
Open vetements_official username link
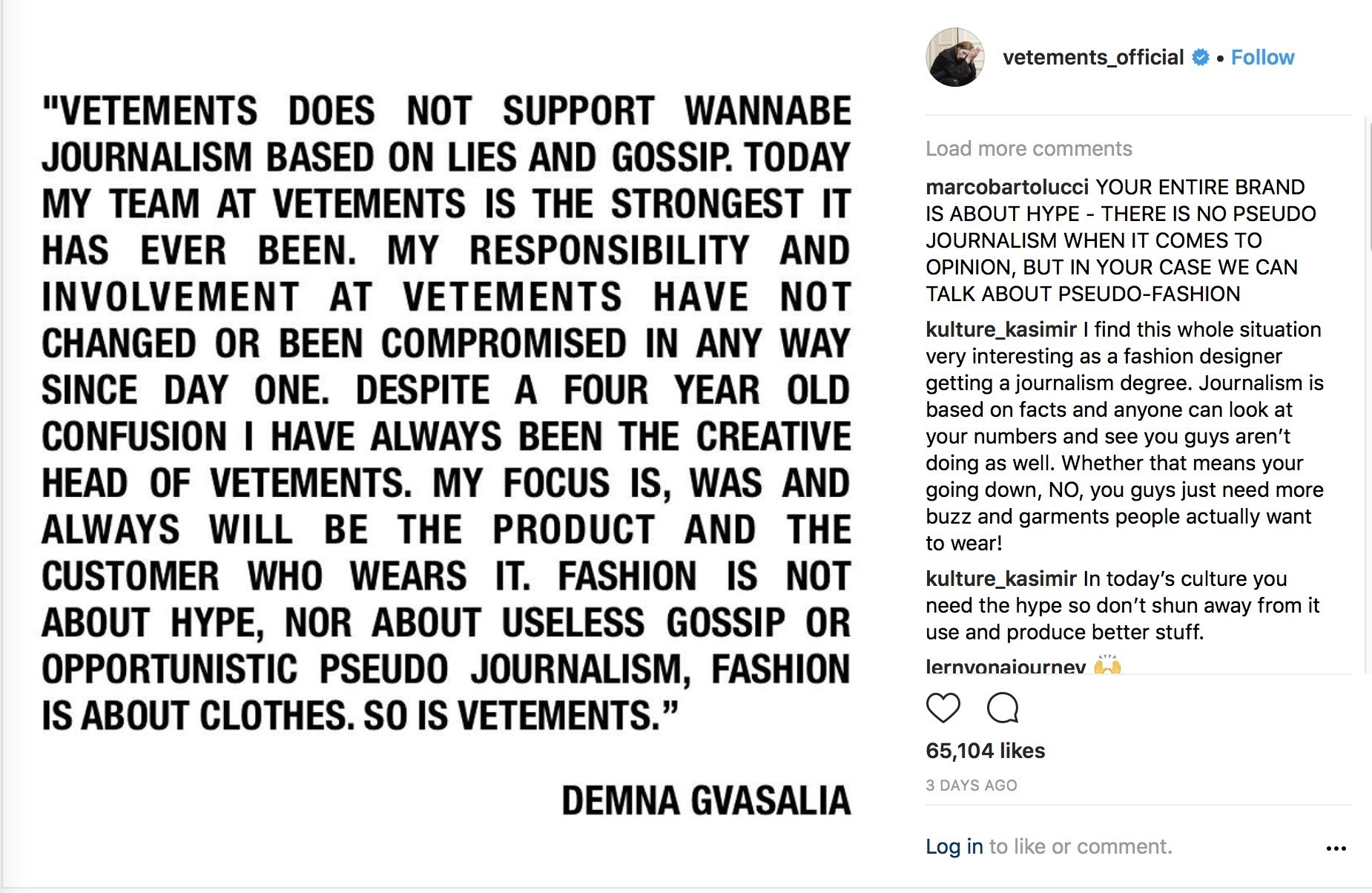tap(1092, 57)
